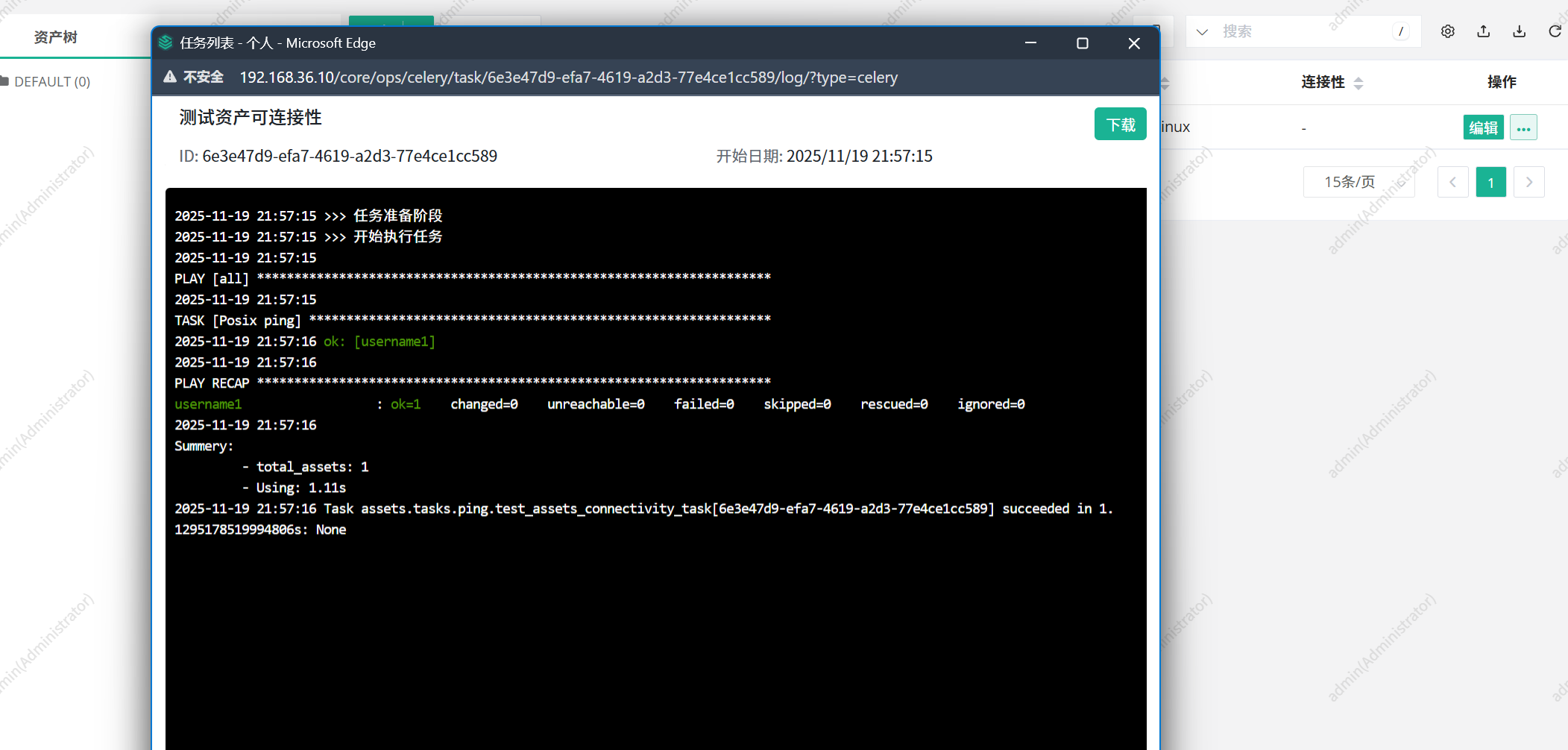
Task: Refresh the asset list with the refresh icon
Action: [x=1555, y=31]
